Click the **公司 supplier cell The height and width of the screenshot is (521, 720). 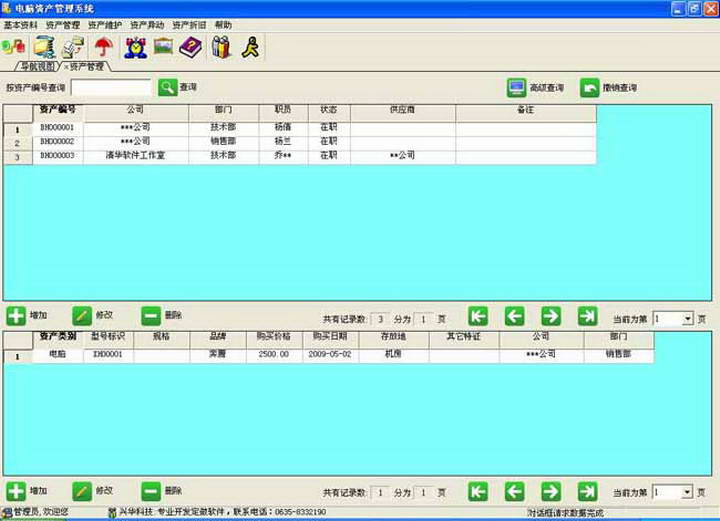(403, 156)
